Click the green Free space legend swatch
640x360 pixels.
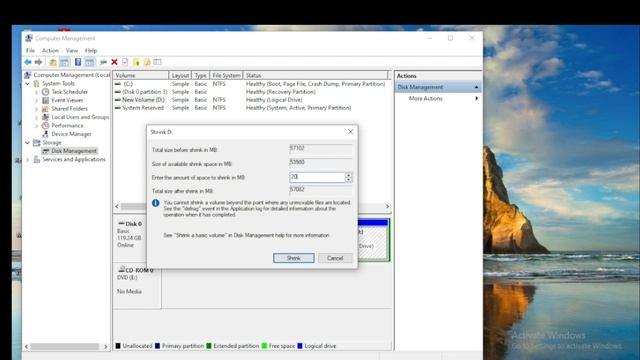tap(264, 346)
